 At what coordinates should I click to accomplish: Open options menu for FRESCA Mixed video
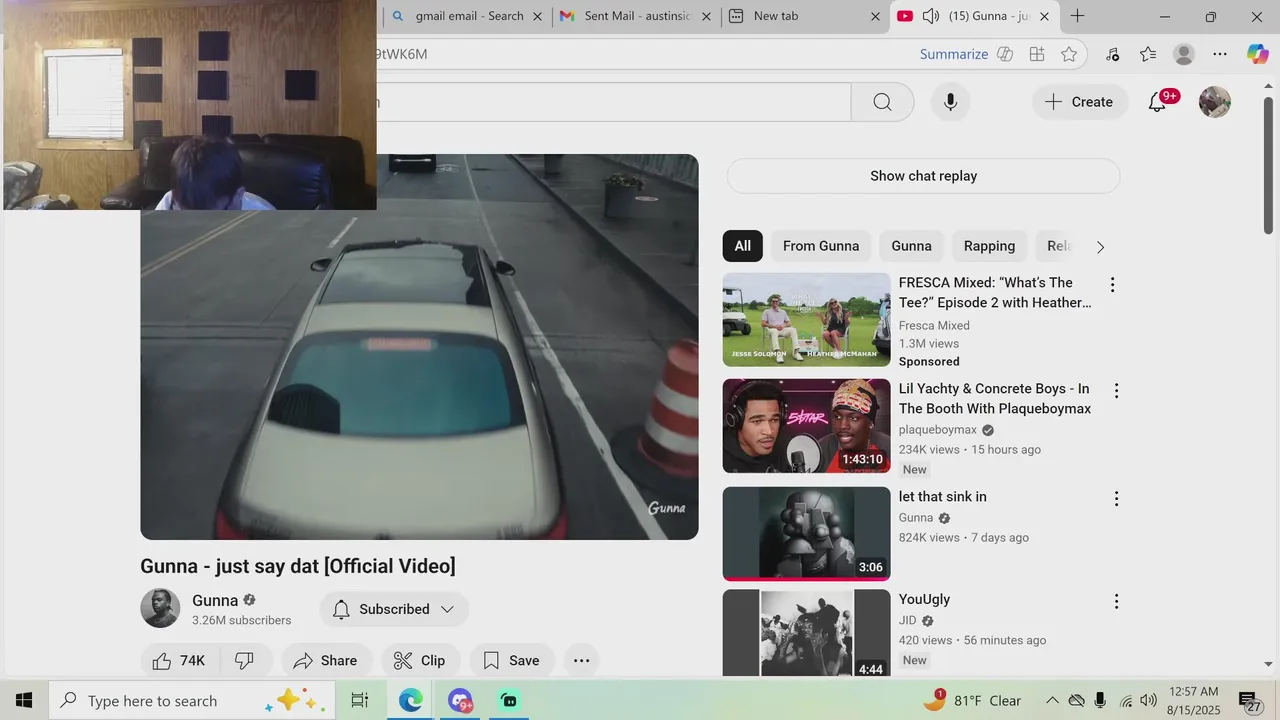[x=1111, y=285]
